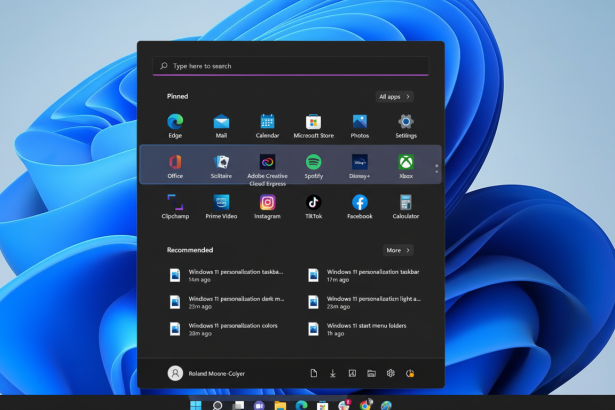Open the Settings gear in the Start menu footer

coord(390,373)
